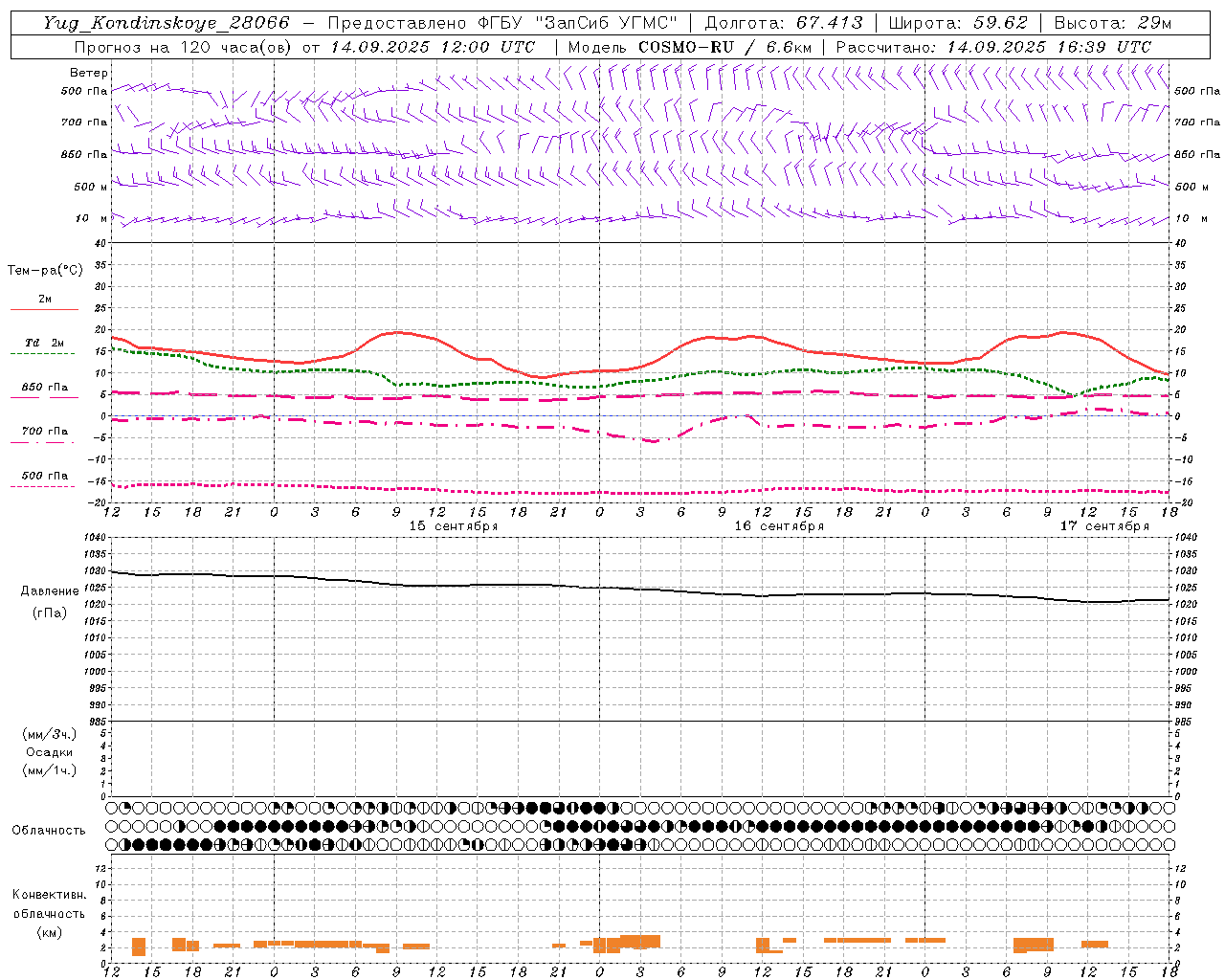
Task: Click the Модель COSMO-RU / 6.6км label
Action: click(x=690, y=47)
